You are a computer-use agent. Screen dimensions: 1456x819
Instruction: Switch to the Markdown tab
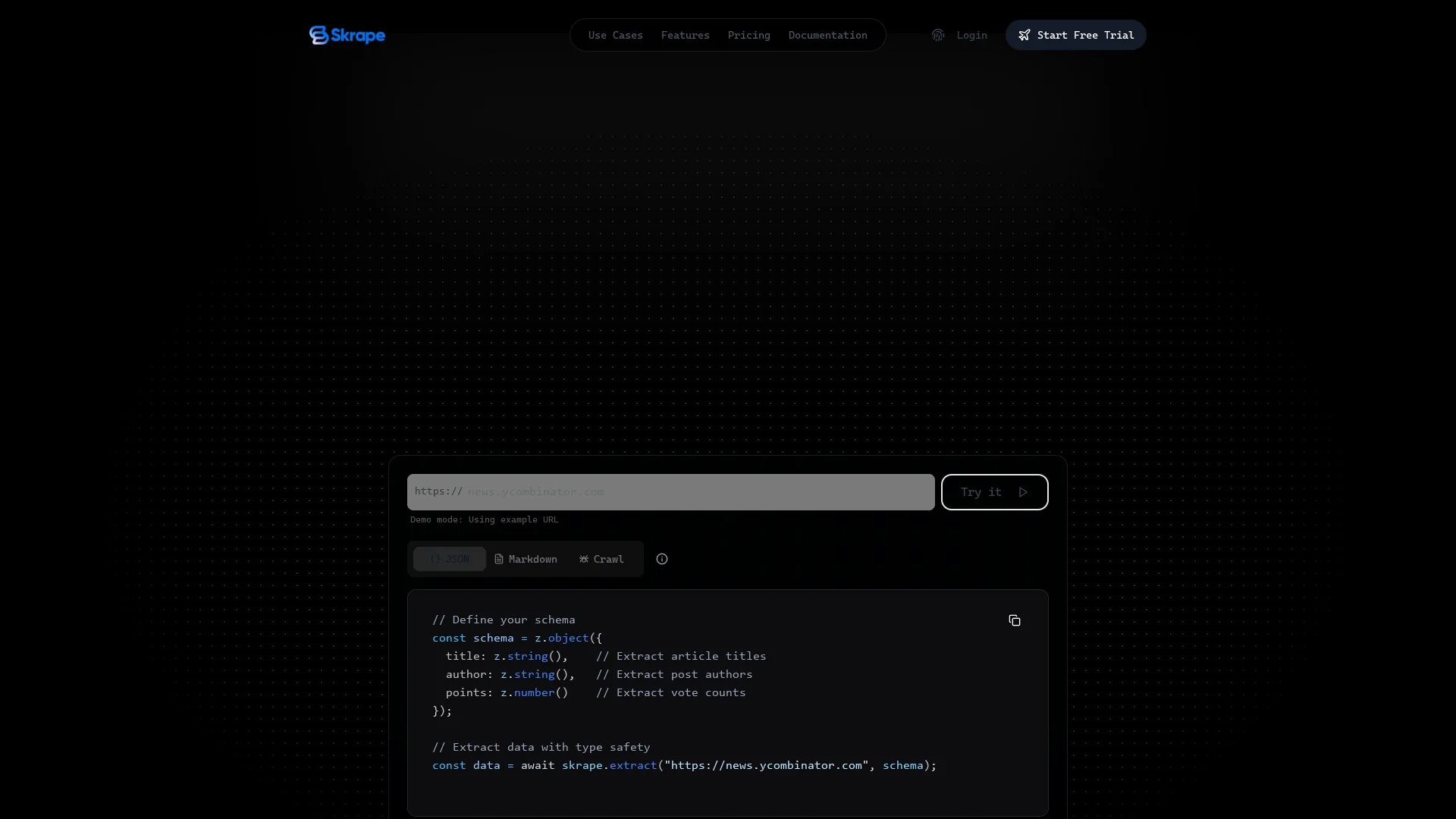(526, 559)
